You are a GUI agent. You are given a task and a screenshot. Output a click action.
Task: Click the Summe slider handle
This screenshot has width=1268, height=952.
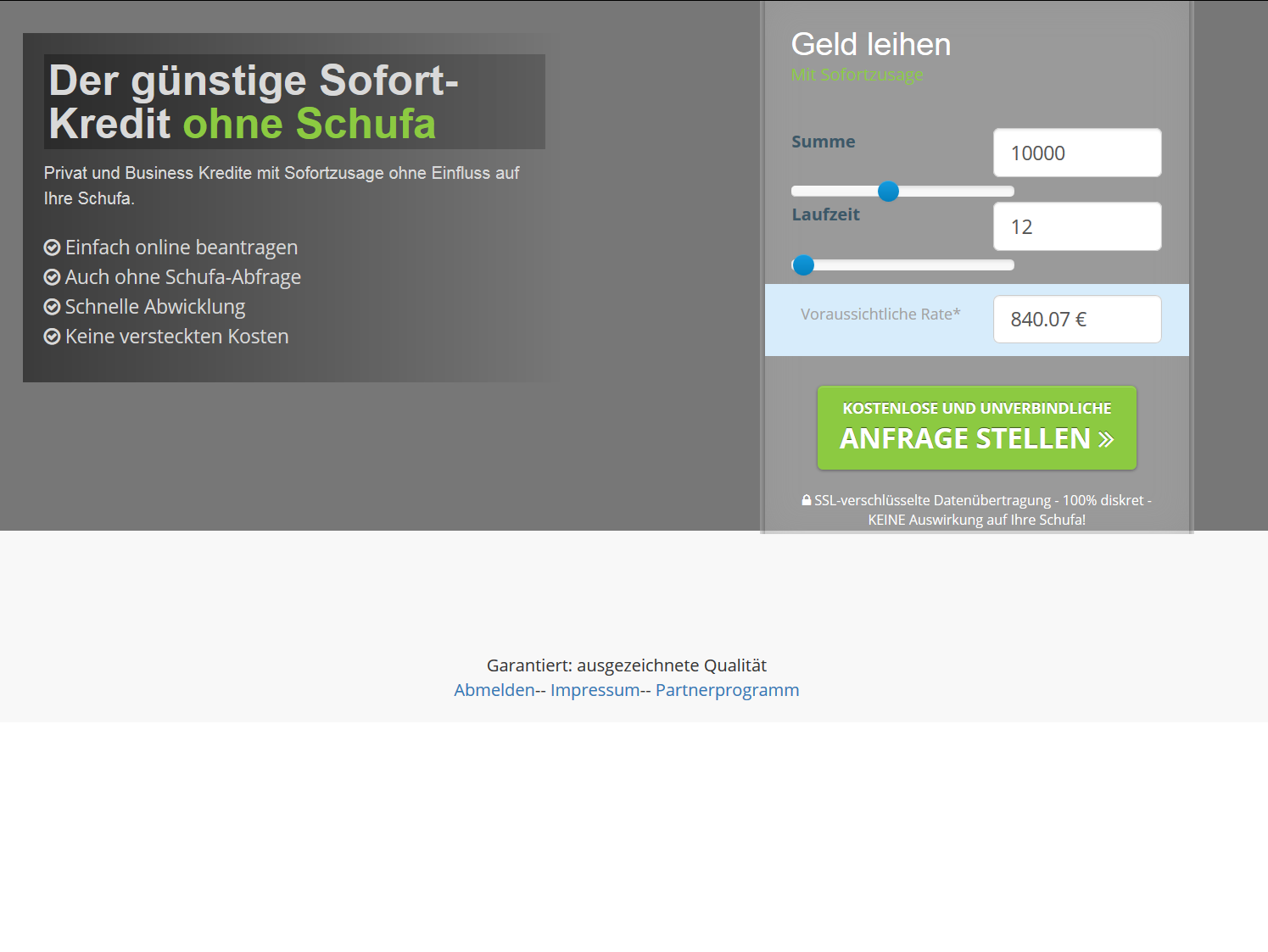[x=888, y=192]
